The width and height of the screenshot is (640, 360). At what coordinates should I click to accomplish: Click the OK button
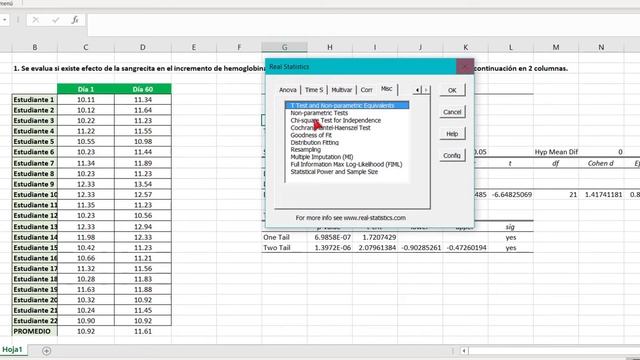point(452,90)
